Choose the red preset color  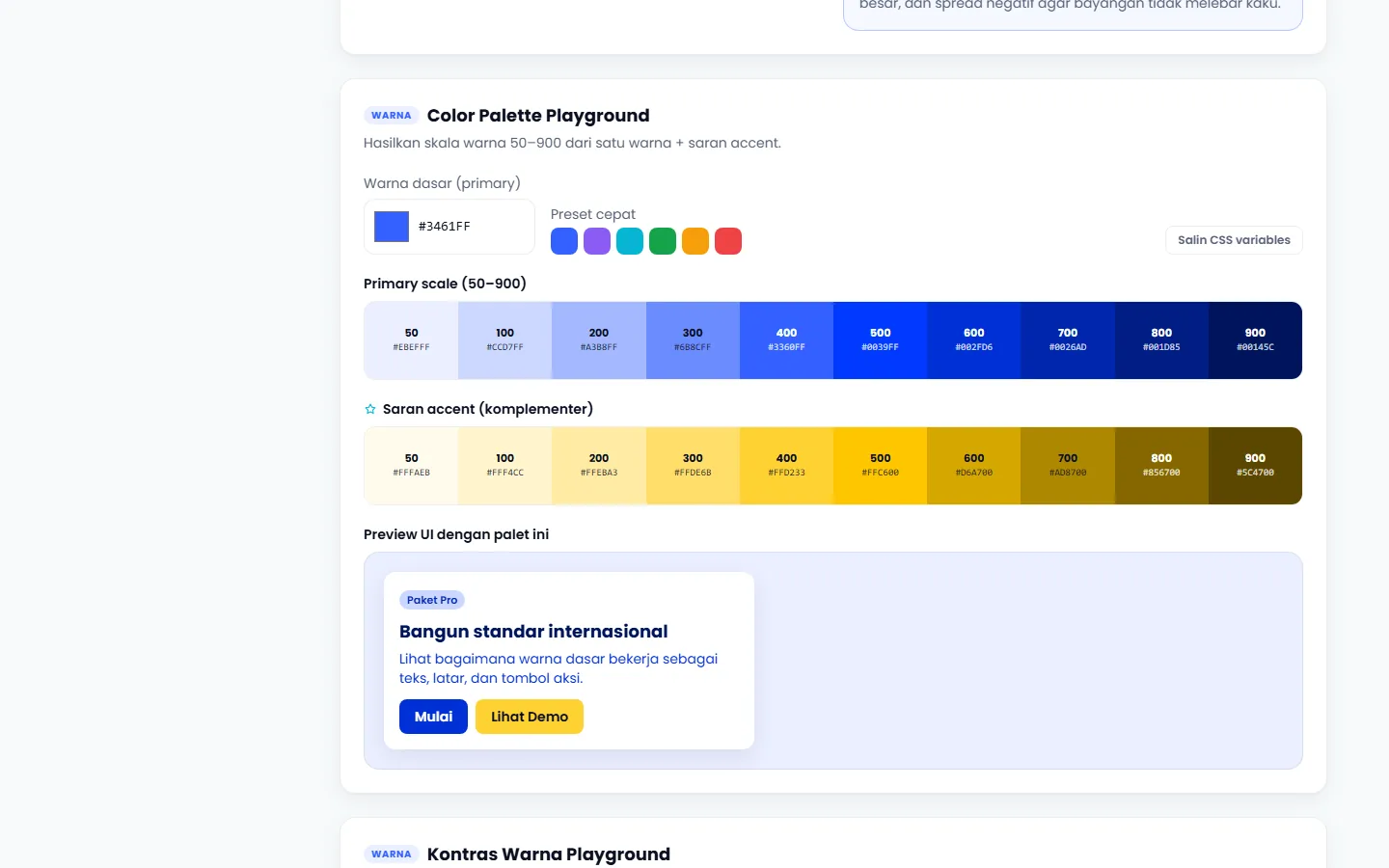click(x=728, y=241)
